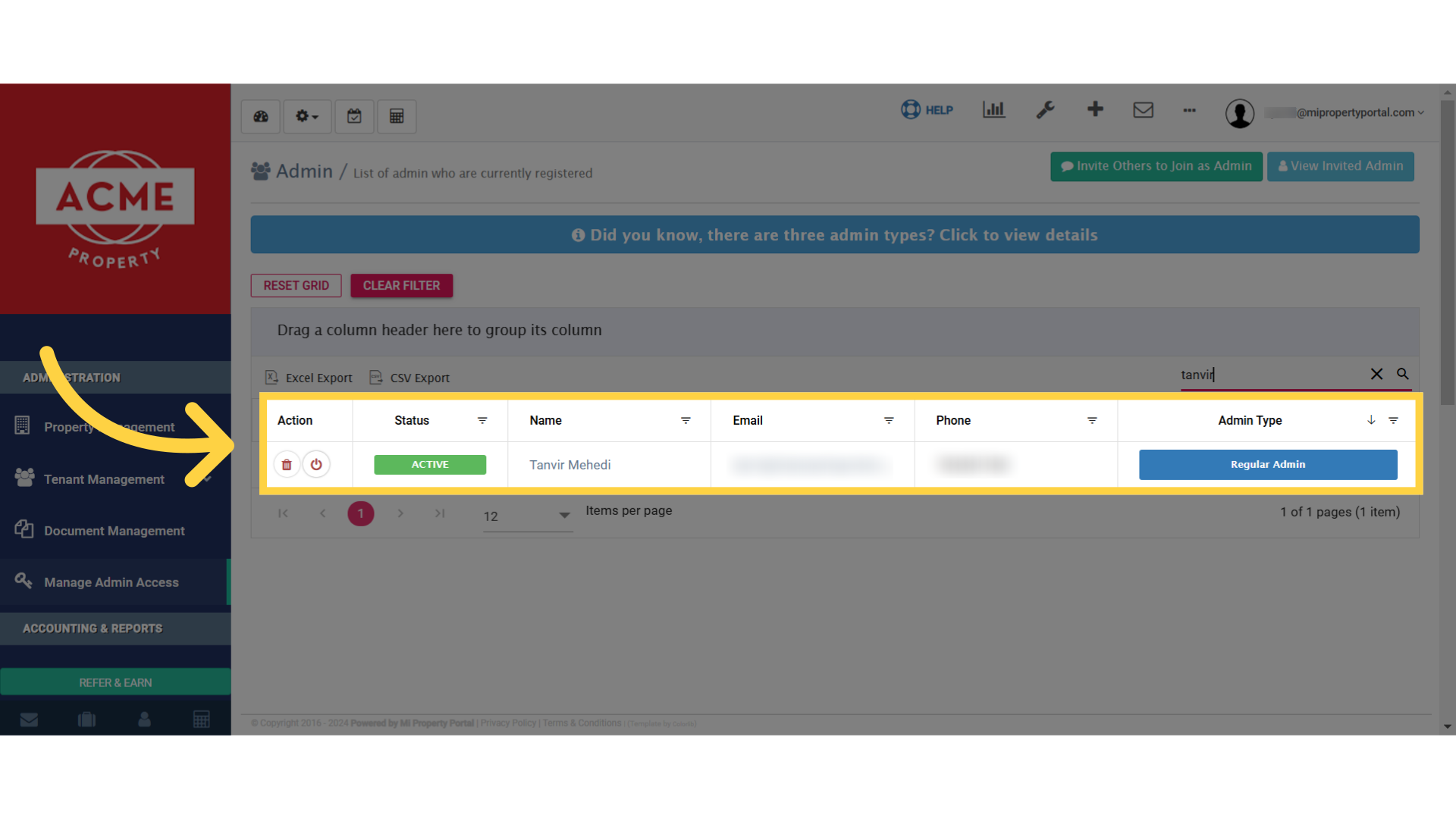Open the dashboard speedometer icon
The height and width of the screenshot is (819, 1456).
(260, 116)
